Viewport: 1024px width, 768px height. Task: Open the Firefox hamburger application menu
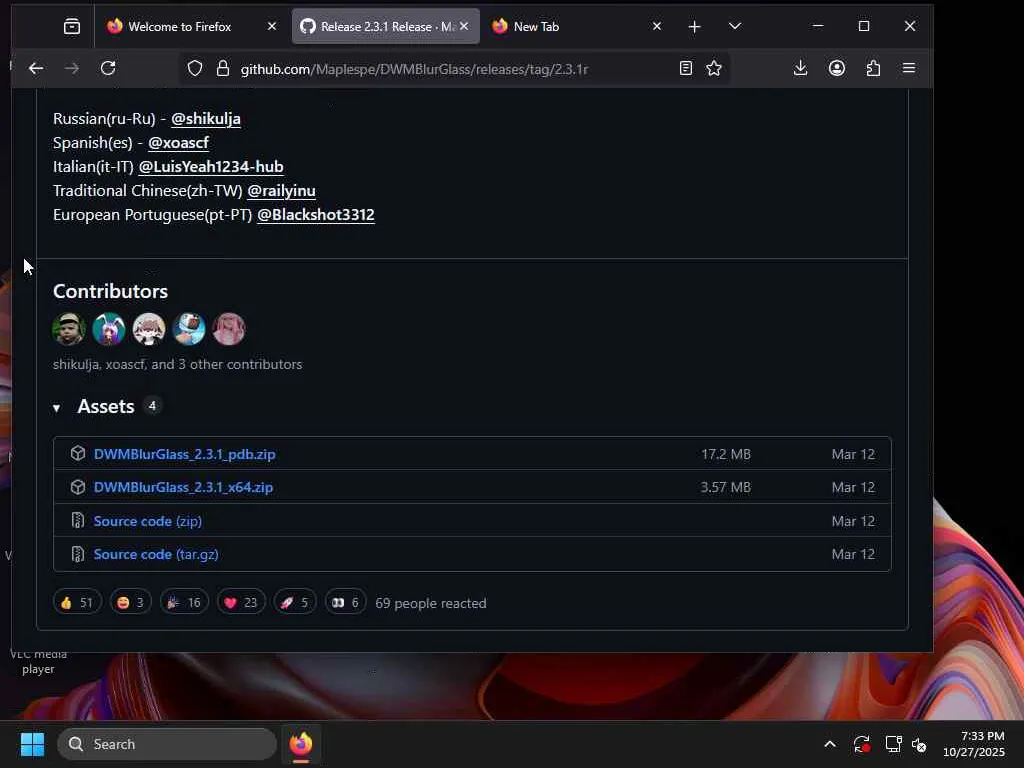tap(908, 69)
